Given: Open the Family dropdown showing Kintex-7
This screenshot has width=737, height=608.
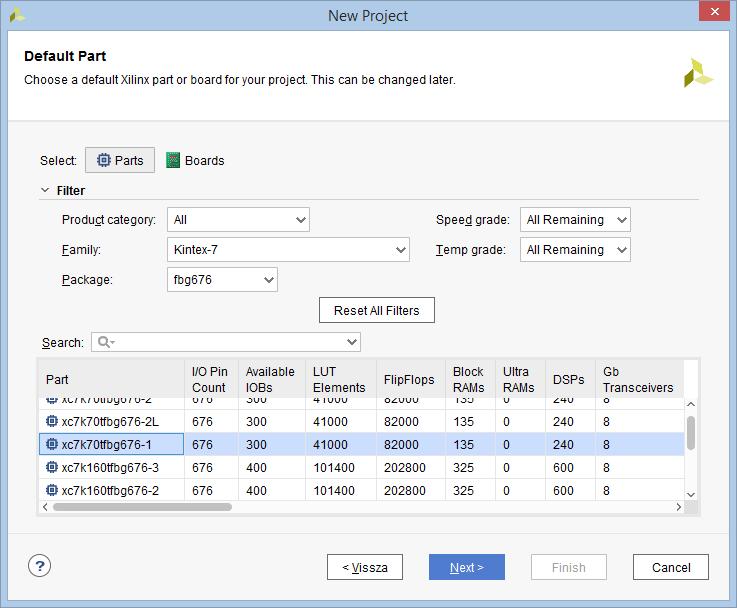Looking at the screenshot, I should click(288, 249).
